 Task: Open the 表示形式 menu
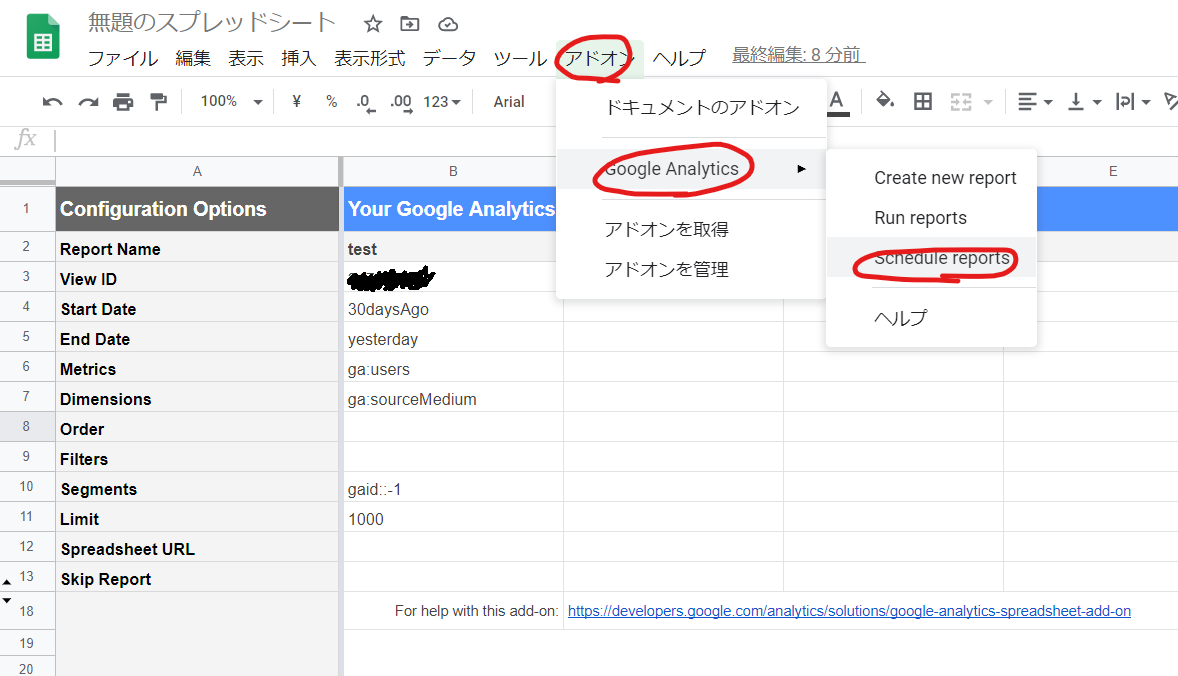tap(370, 59)
